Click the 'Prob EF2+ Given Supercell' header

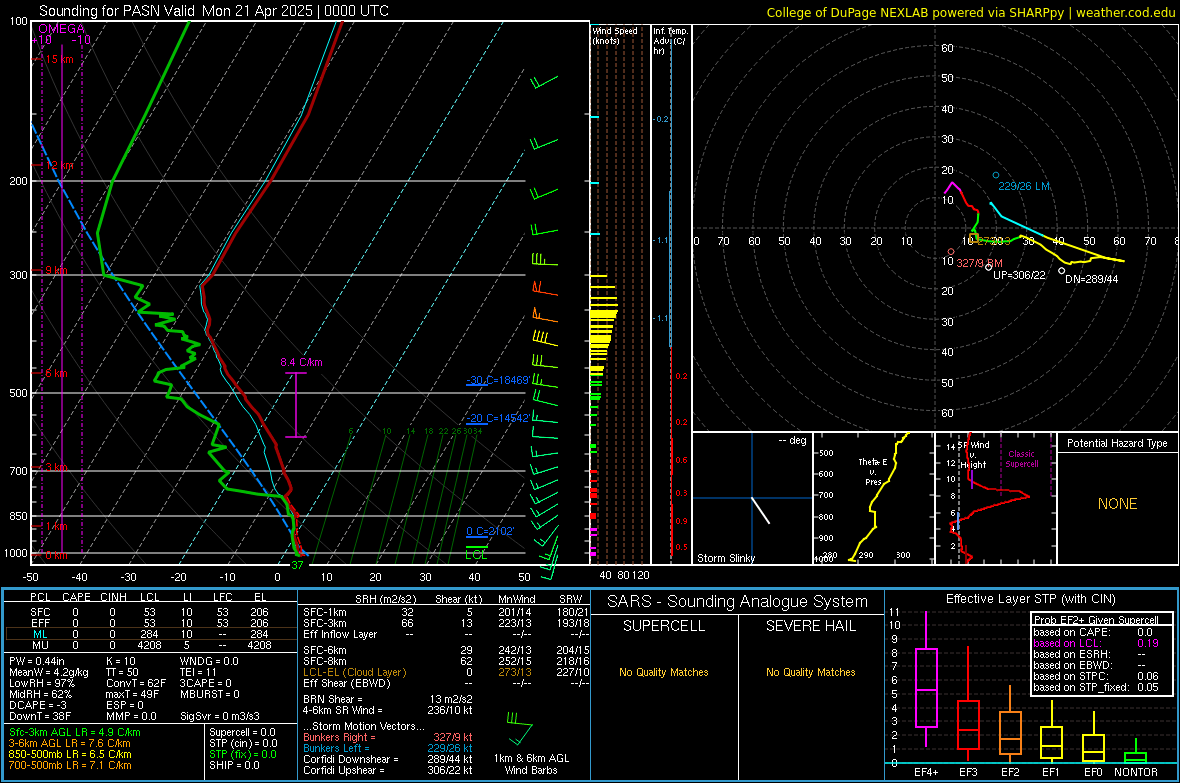coord(1096,620)
